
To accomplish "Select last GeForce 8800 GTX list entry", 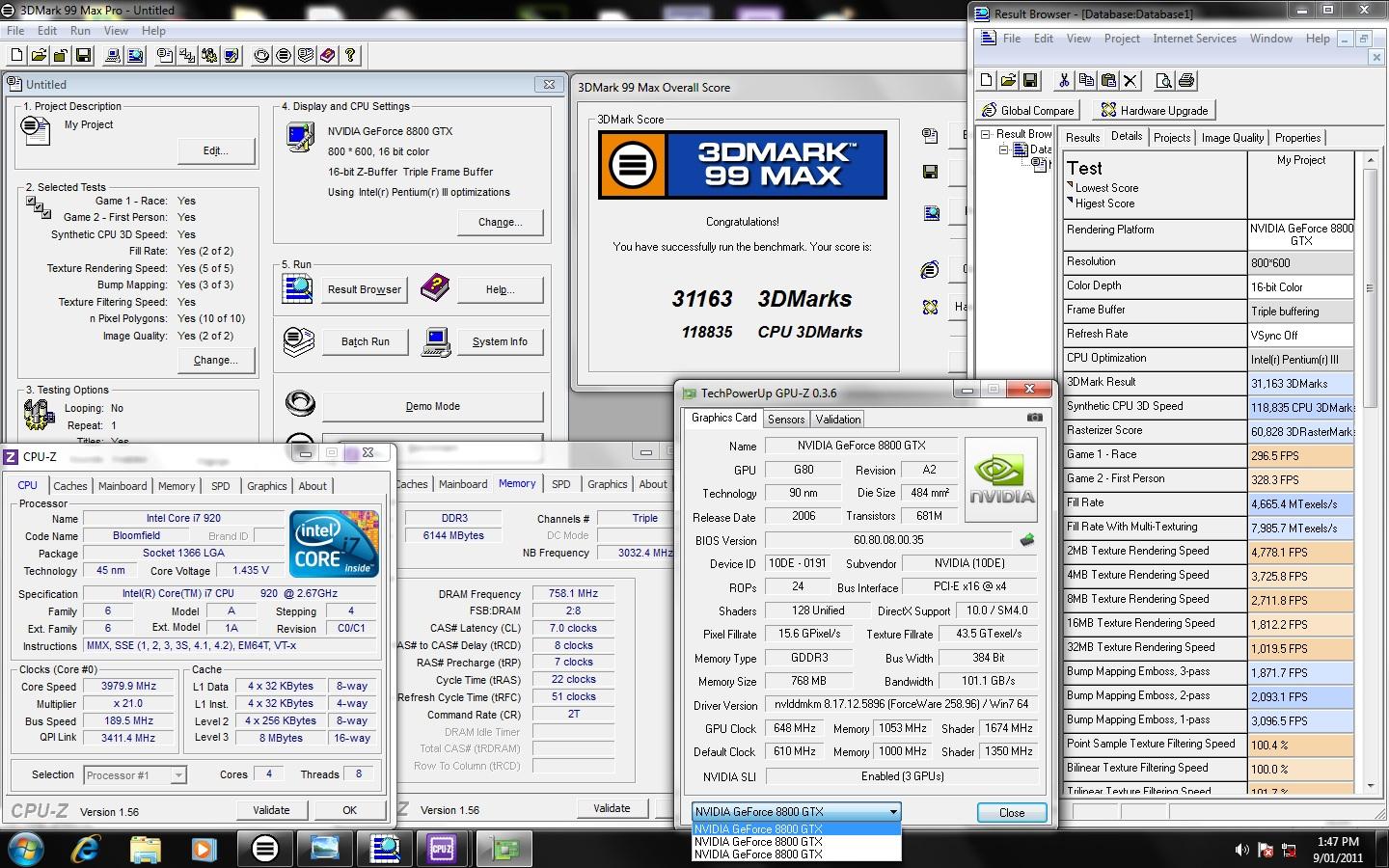I will coord(796,854).
